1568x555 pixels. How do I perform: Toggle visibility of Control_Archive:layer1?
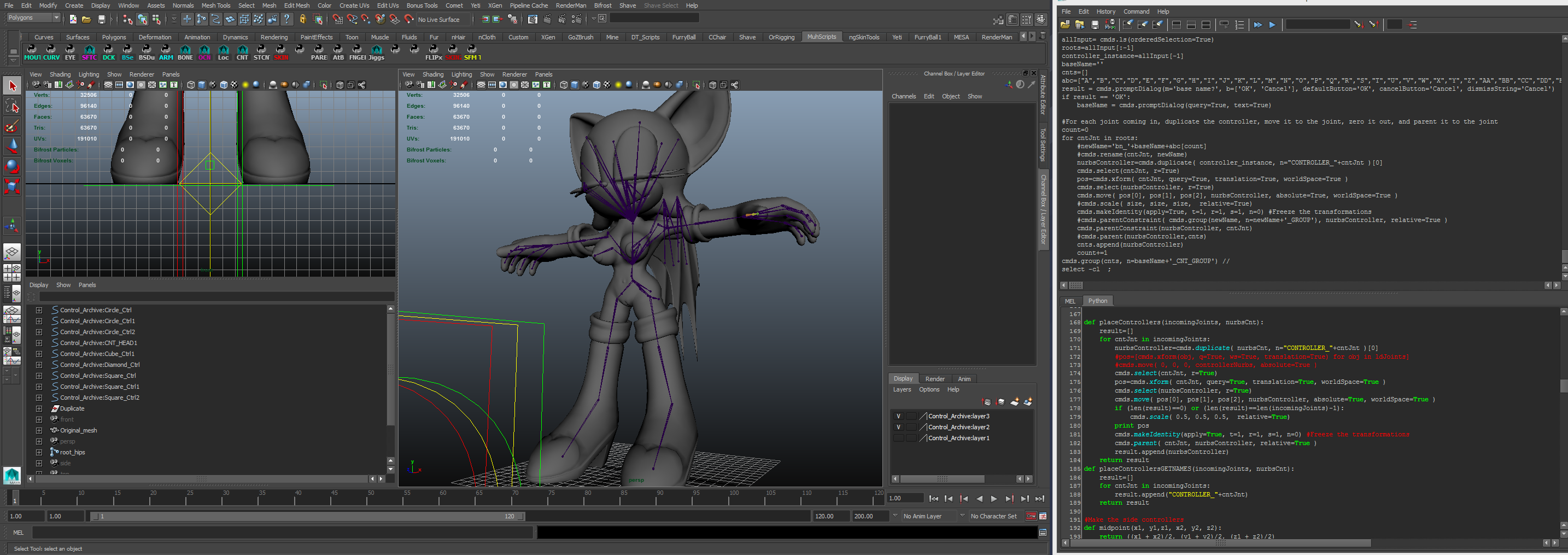[898, 438]
